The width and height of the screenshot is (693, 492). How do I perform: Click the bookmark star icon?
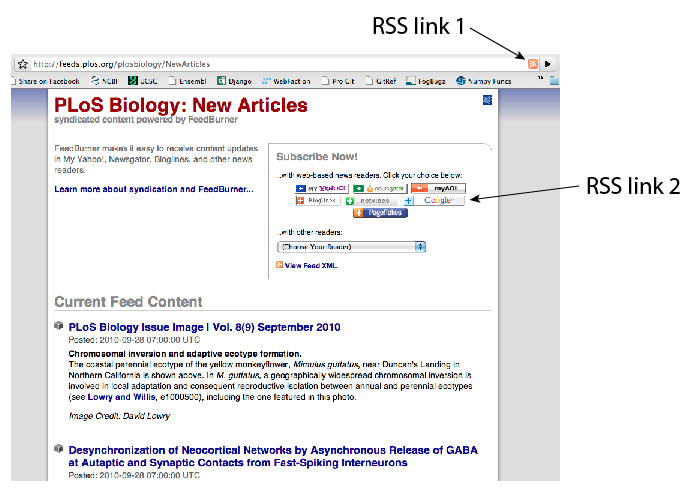click(x=23, y=64)
